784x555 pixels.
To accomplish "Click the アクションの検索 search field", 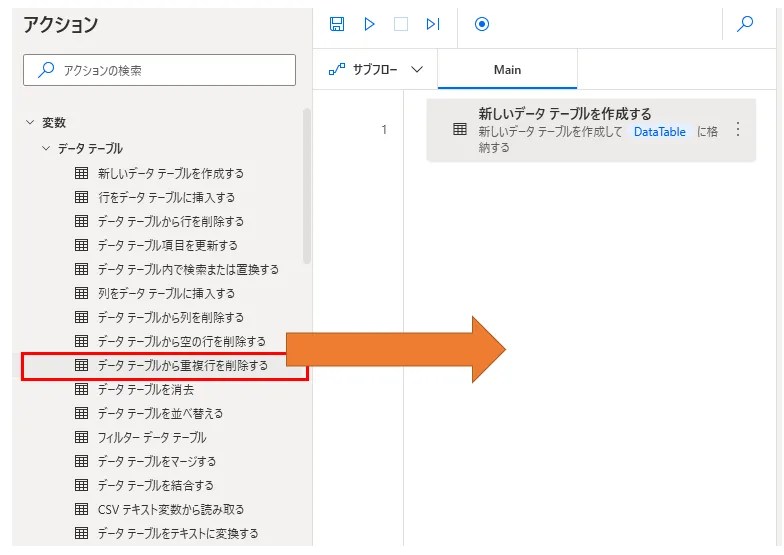I will pyautogui.click(x=160, y=70).
